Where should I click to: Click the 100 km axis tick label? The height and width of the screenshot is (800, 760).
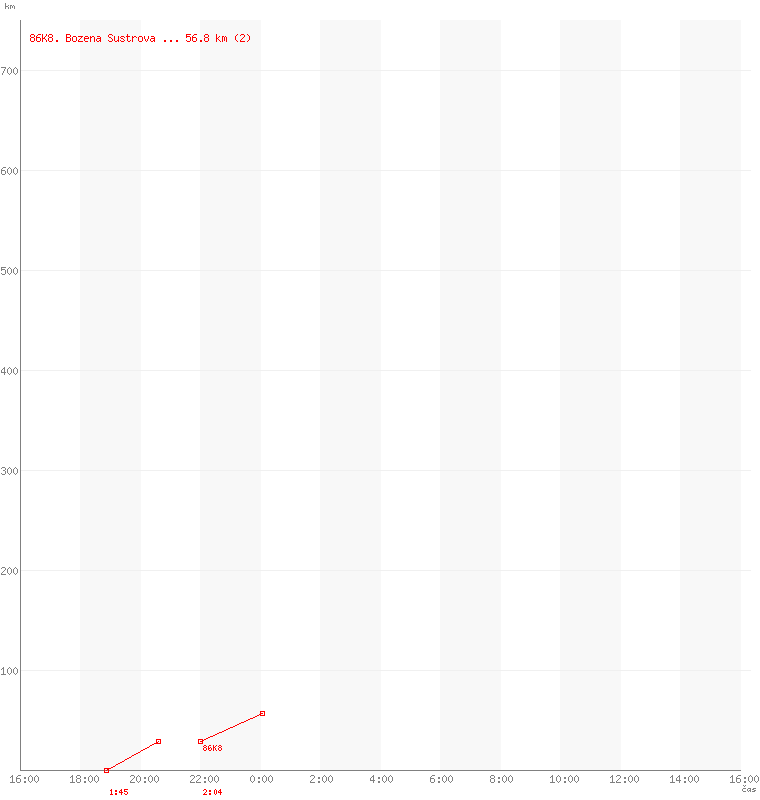(x=11, y=670)
